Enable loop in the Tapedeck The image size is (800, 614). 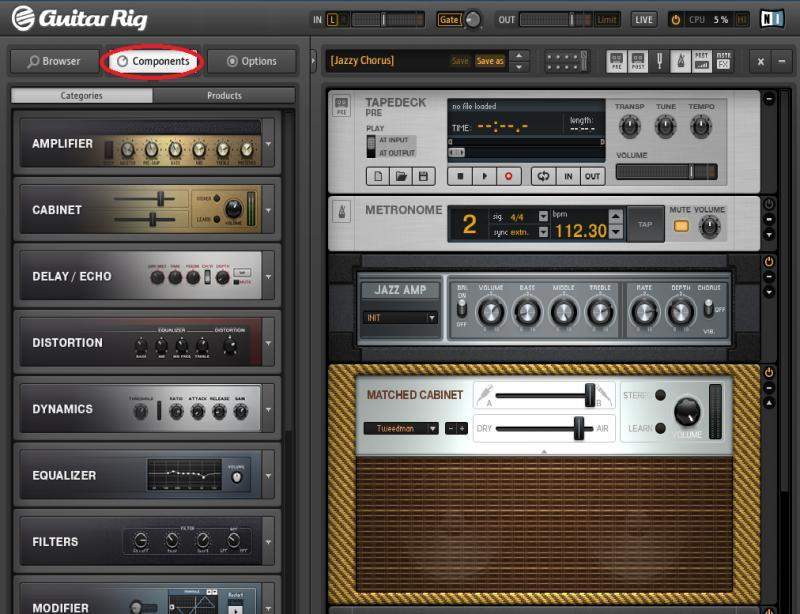click(544, 176)
